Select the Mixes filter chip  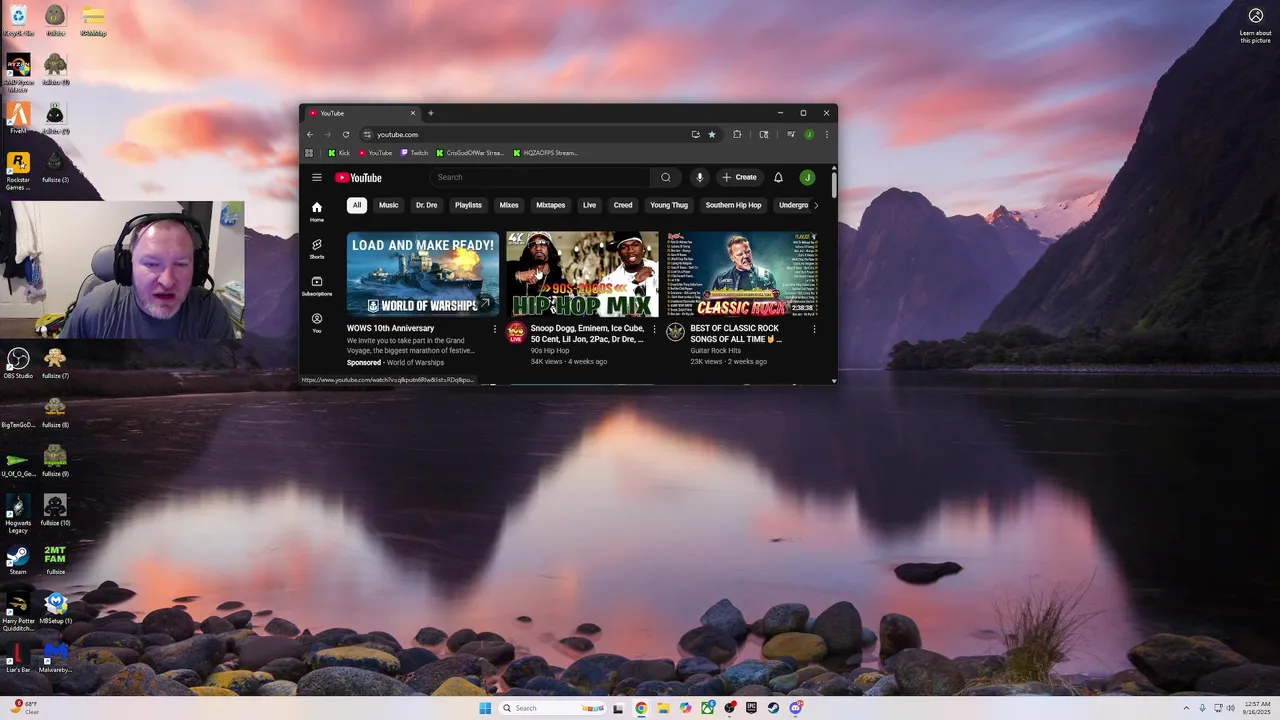509,205
